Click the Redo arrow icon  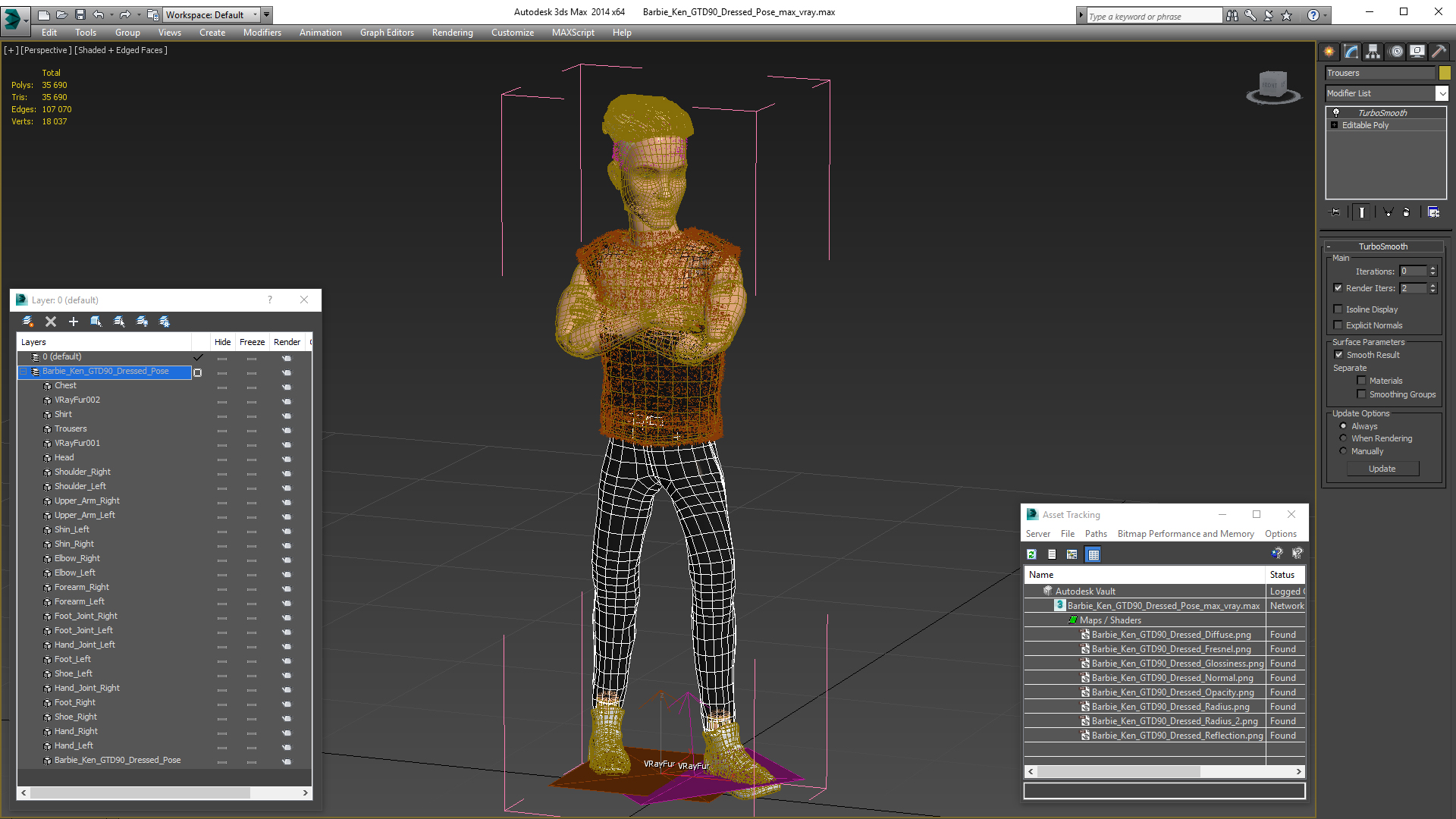tap(125, 14)
